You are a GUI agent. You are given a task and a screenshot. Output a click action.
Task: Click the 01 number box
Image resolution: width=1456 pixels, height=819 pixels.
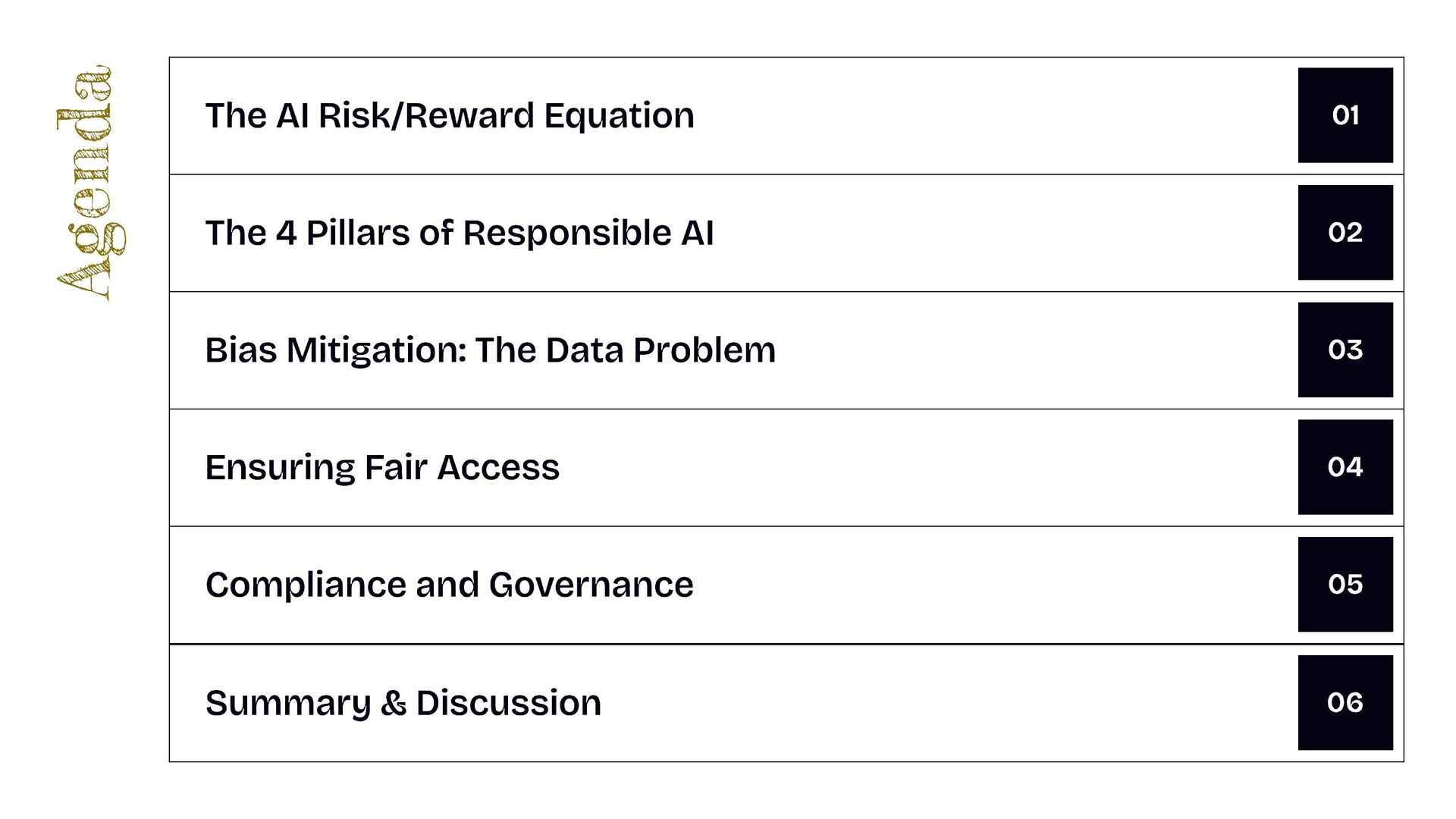pos(1345,115)
